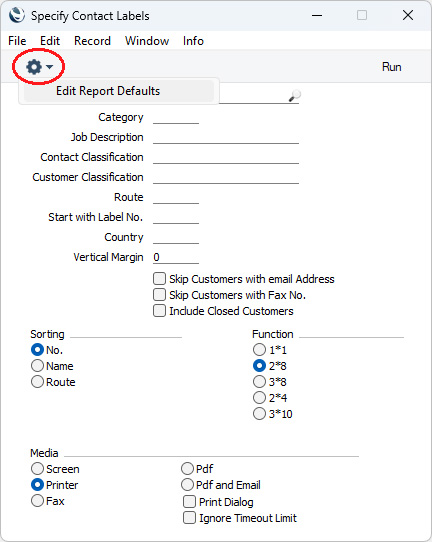The image size is (432, 542).
Task: Click the application logo in title bar
Action: (17, 16)
